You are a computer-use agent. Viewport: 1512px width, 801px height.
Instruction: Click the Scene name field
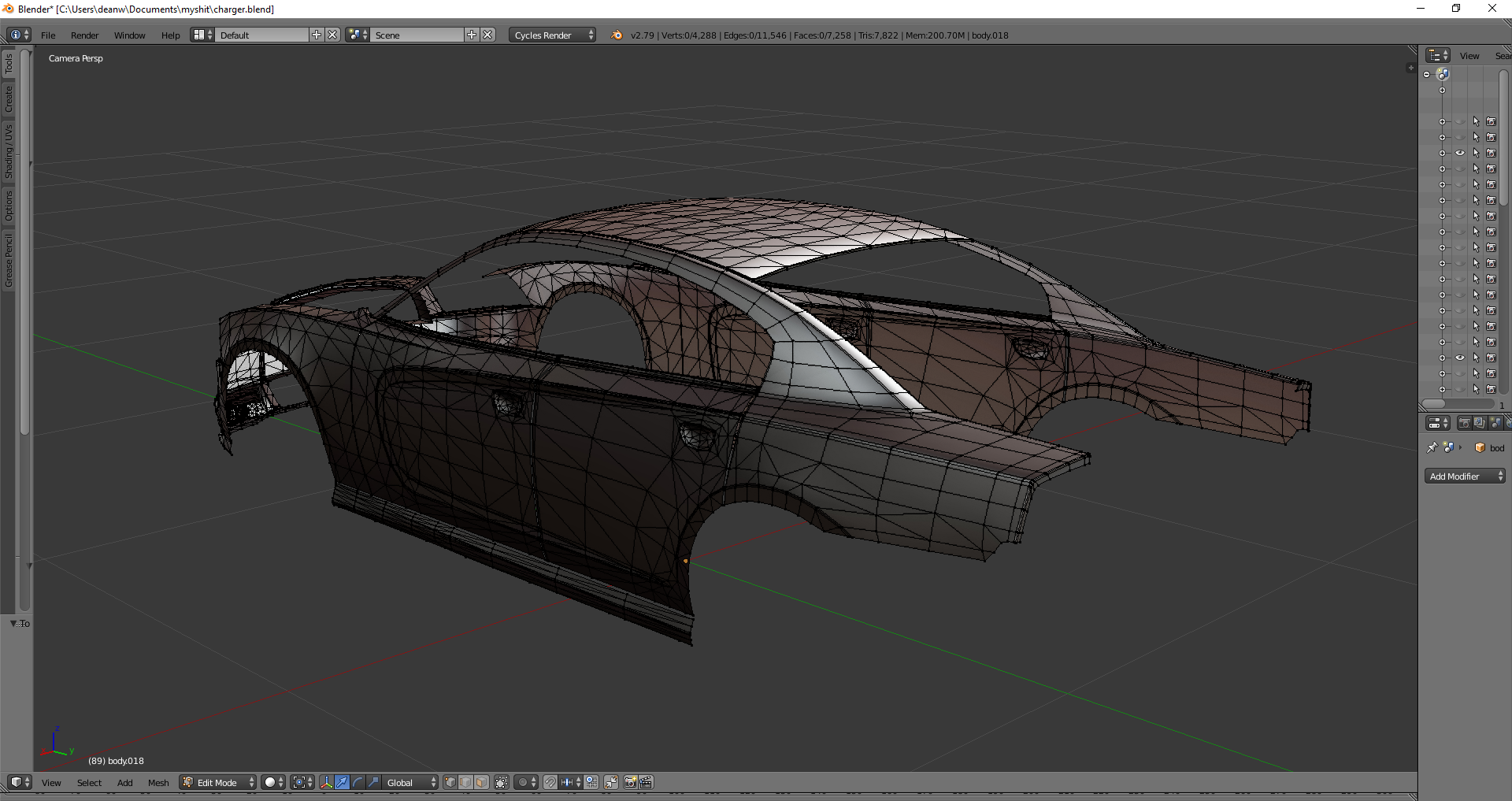pos(417,35)
